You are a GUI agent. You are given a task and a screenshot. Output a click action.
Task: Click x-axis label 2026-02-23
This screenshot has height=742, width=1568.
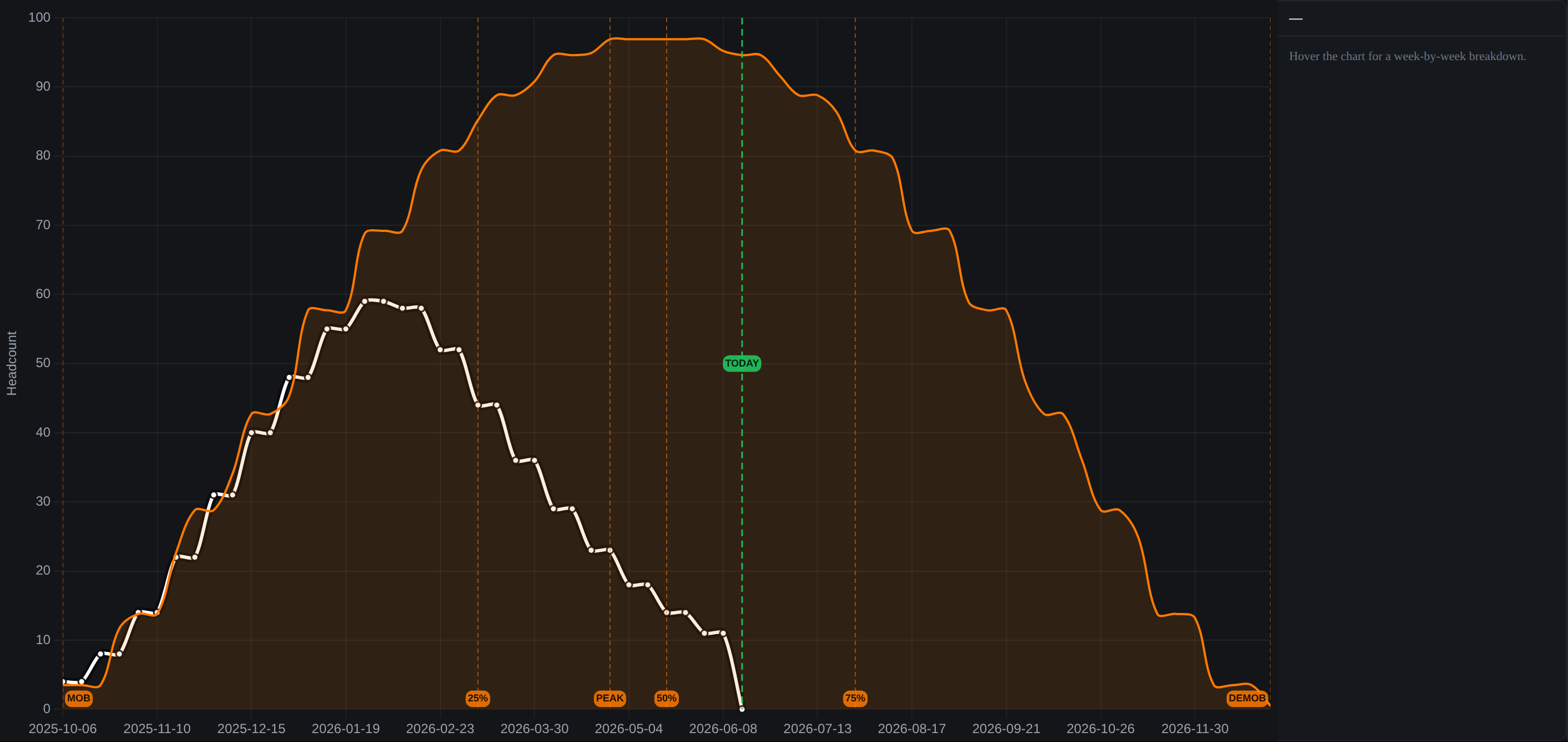click(x=440, y=729)
